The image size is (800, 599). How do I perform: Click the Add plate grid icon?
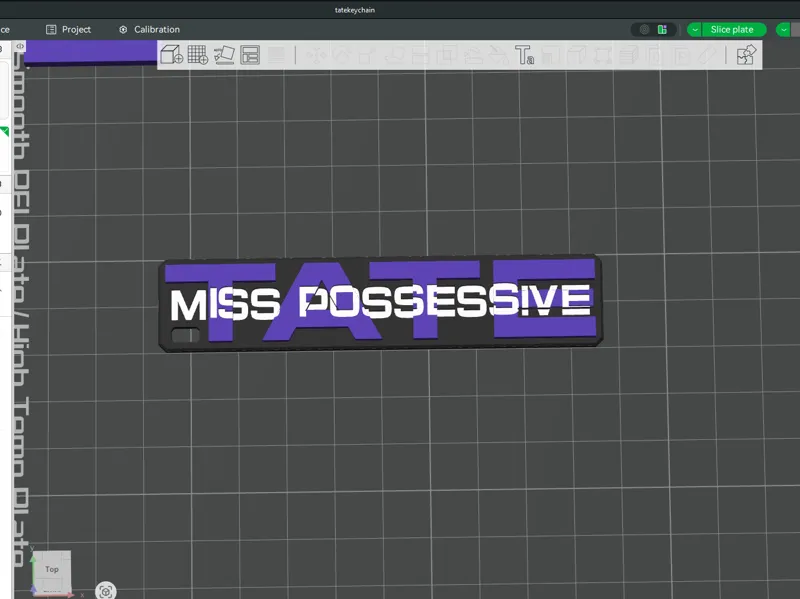198,55
